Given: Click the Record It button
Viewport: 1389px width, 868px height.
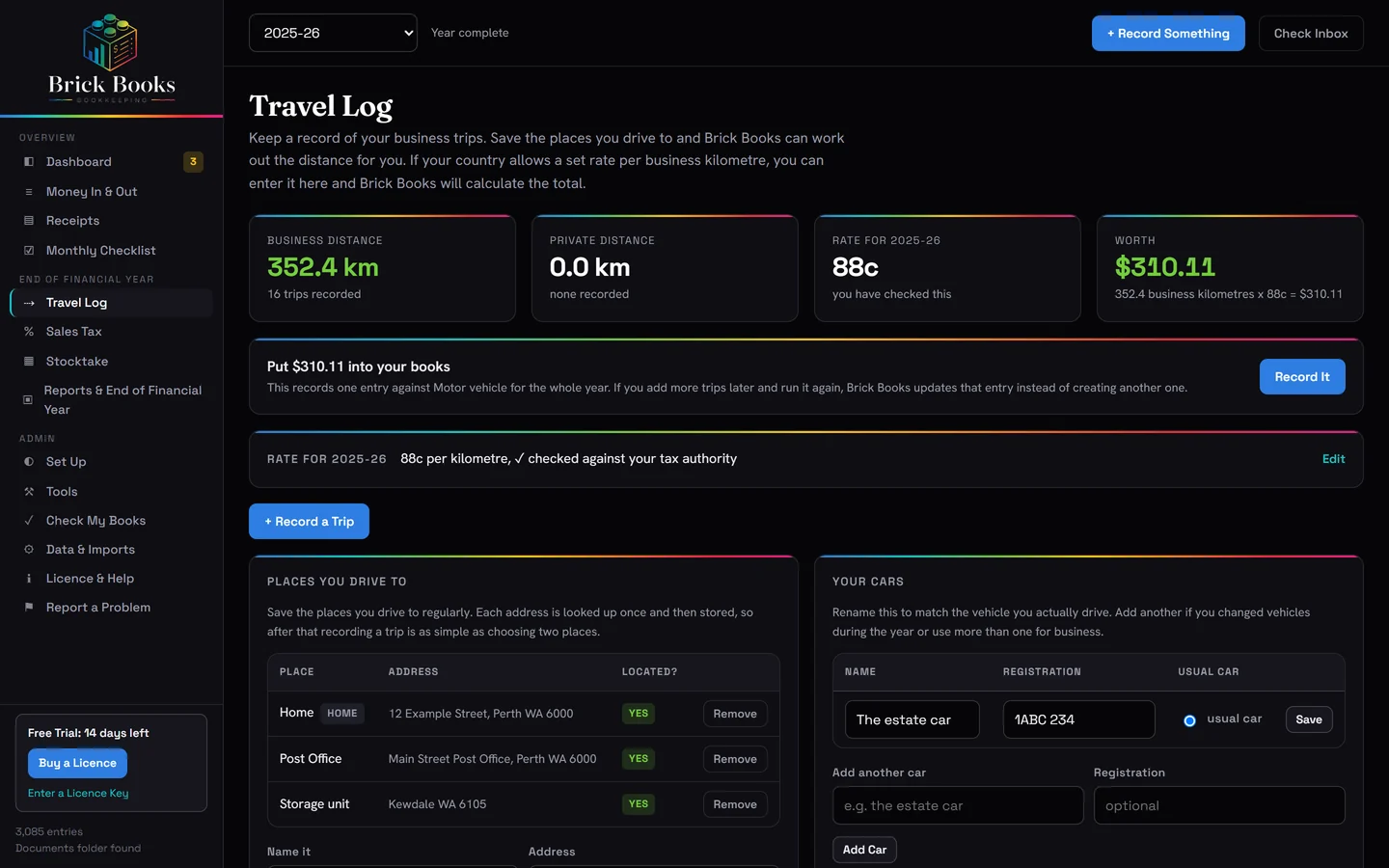Looking at the screenshot, I should 1302,377.
